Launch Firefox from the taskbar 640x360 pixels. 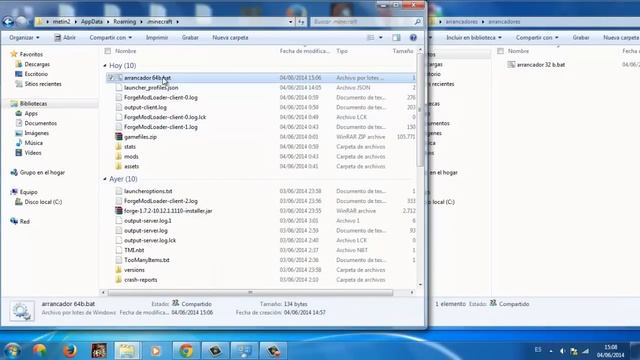[x=70, y=351]
